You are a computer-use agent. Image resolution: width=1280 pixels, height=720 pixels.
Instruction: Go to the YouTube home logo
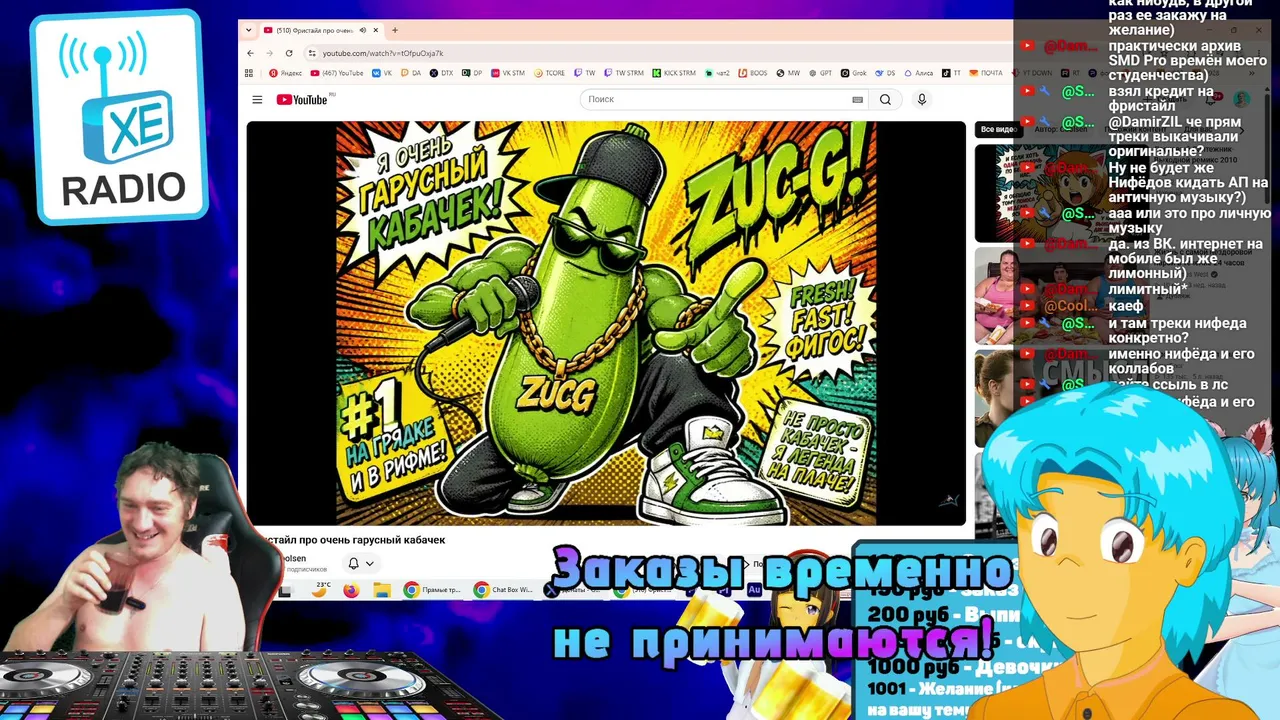click(x=302, y=100)
